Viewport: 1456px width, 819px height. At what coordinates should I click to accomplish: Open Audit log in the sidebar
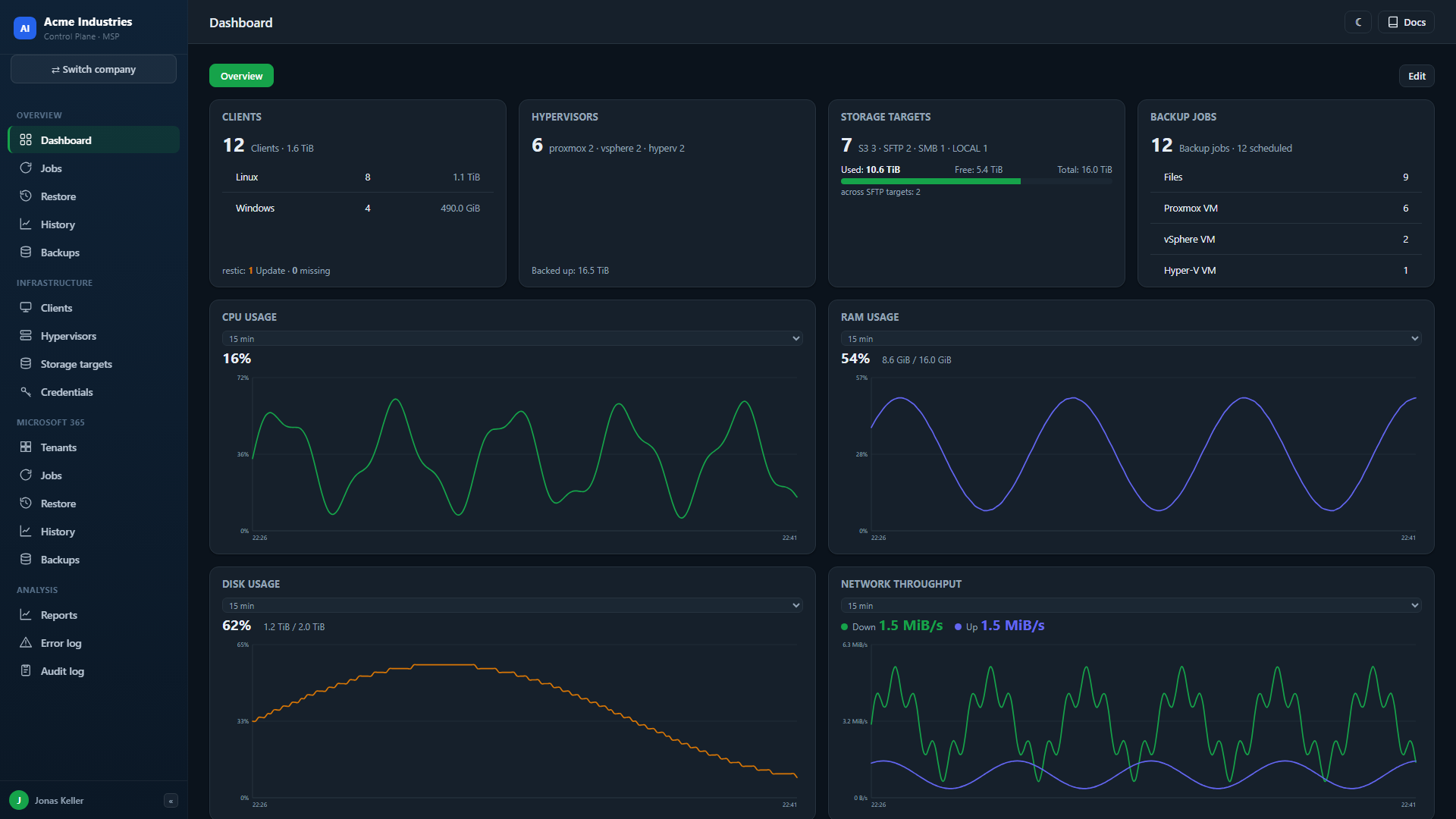(x=94, y=671)
